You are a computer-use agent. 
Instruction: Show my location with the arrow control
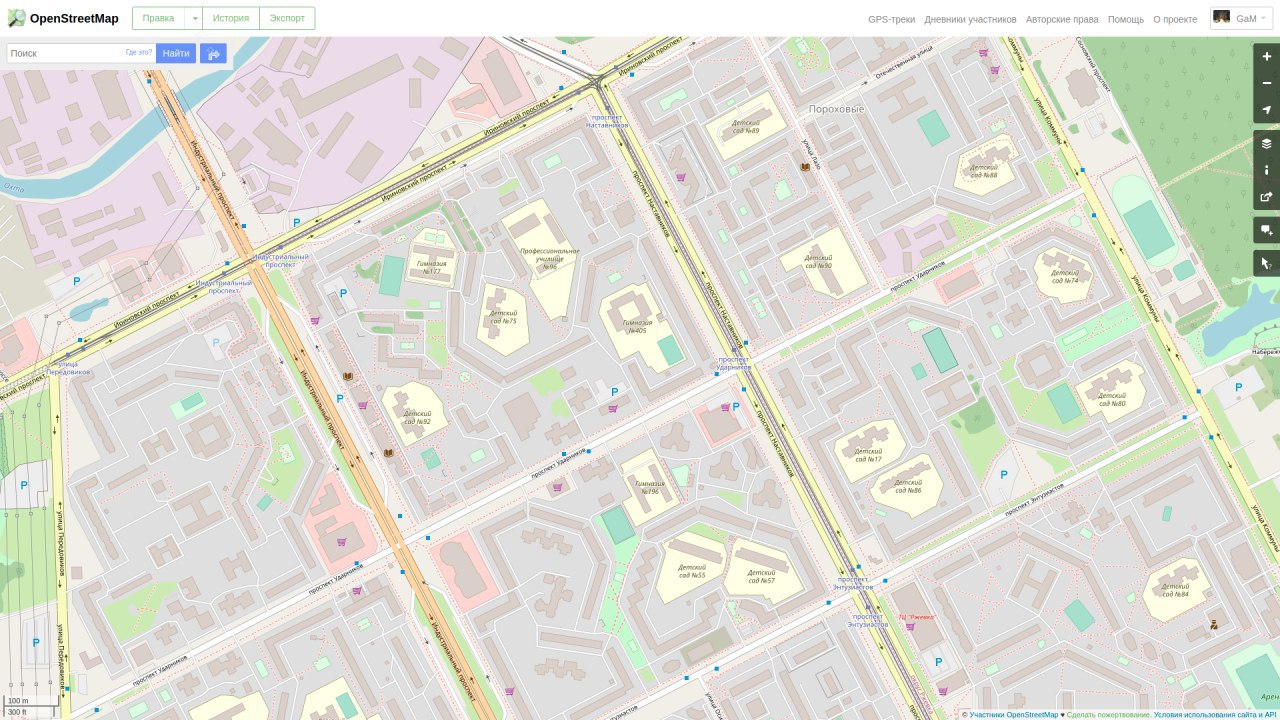click(x=1266, y=110)
